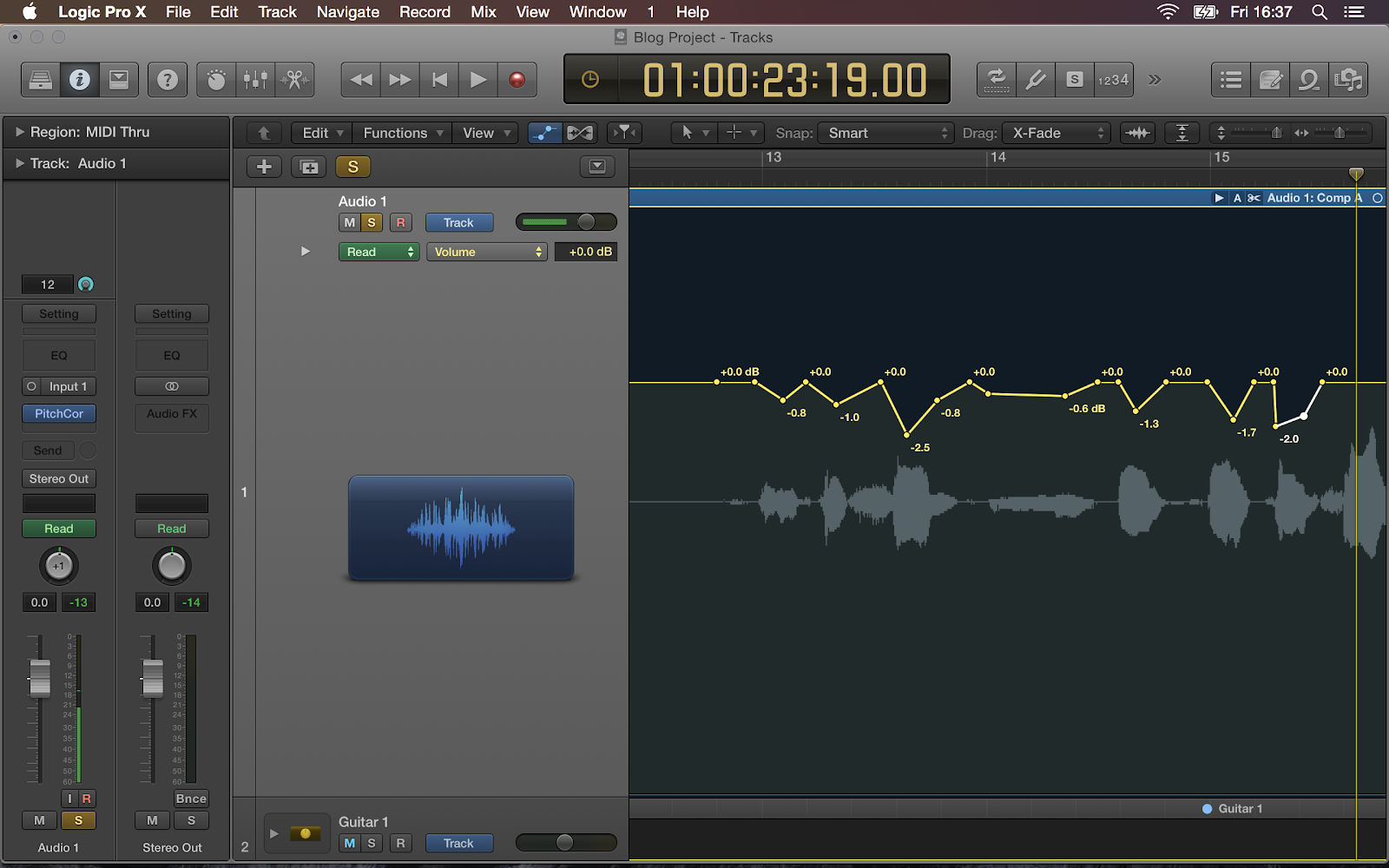This screenshot has height=868, width=1389.
Task: Click the Stereo Out output slot
Action: coord(59,479)
